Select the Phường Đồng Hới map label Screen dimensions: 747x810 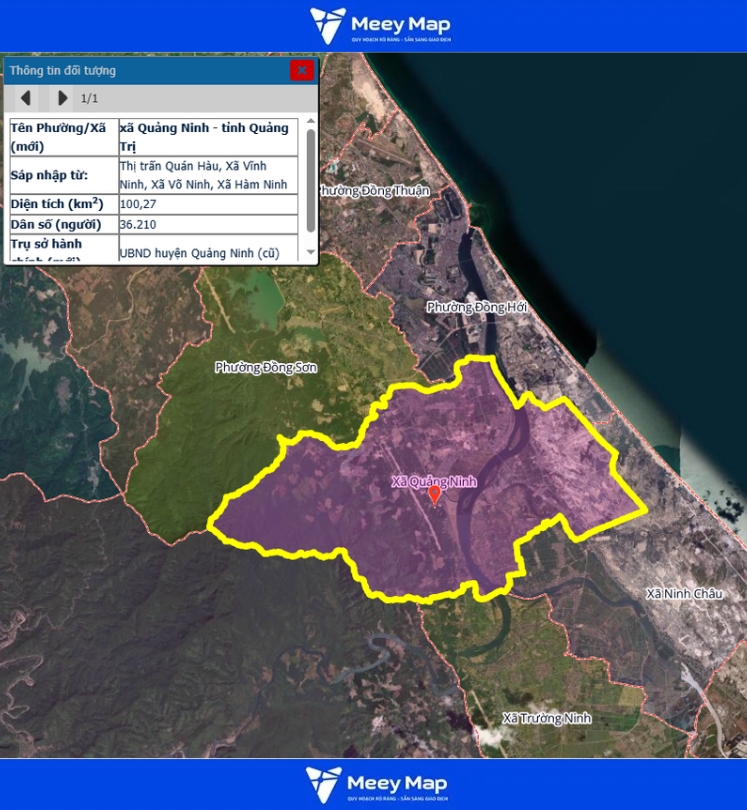(x=476, y=307)
